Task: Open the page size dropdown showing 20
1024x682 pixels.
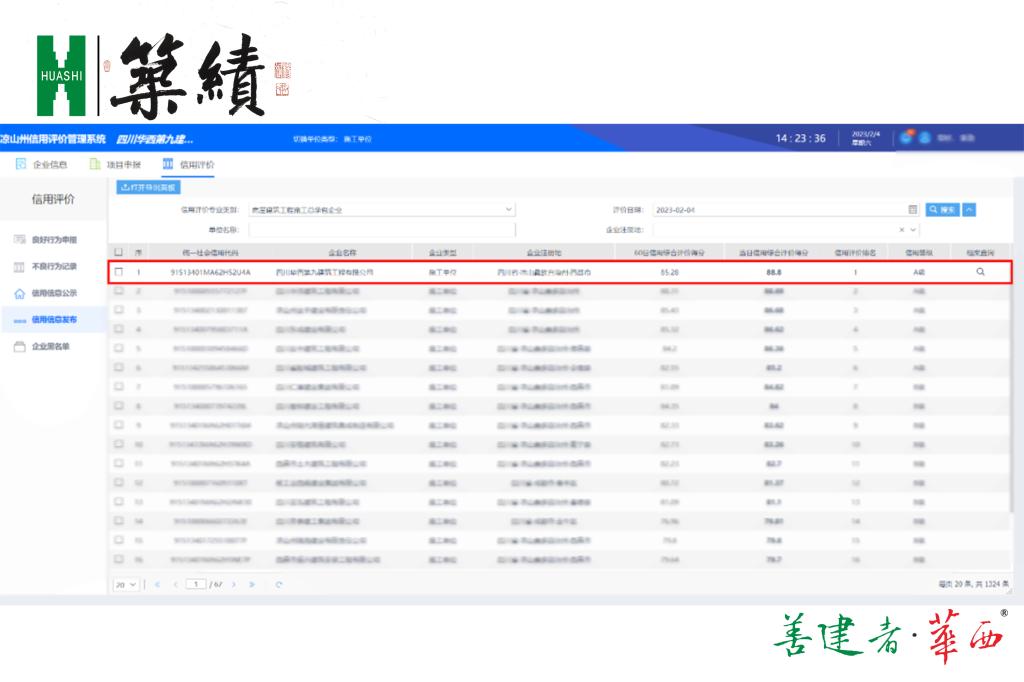Action: coord(125,584)
